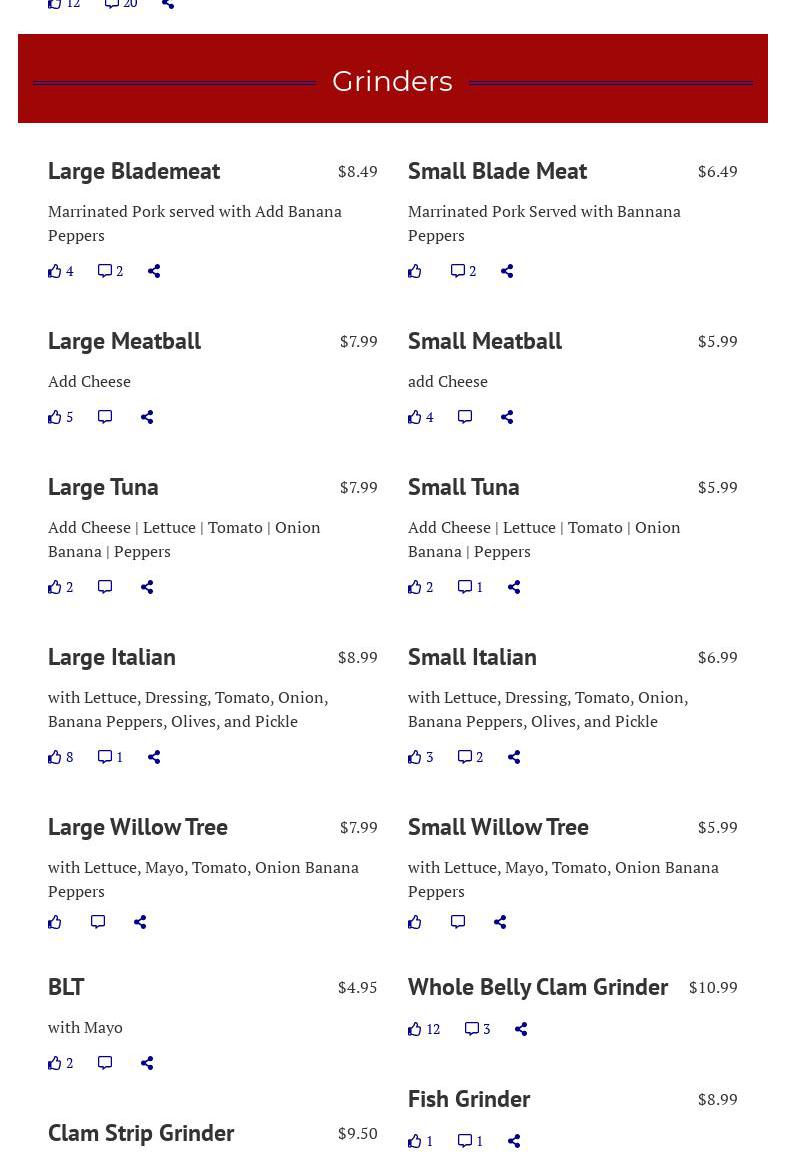Viewport: 785px width, 1163px height.
Task: Share the Fish Grinder item
Action: (x=513, y=1141)
